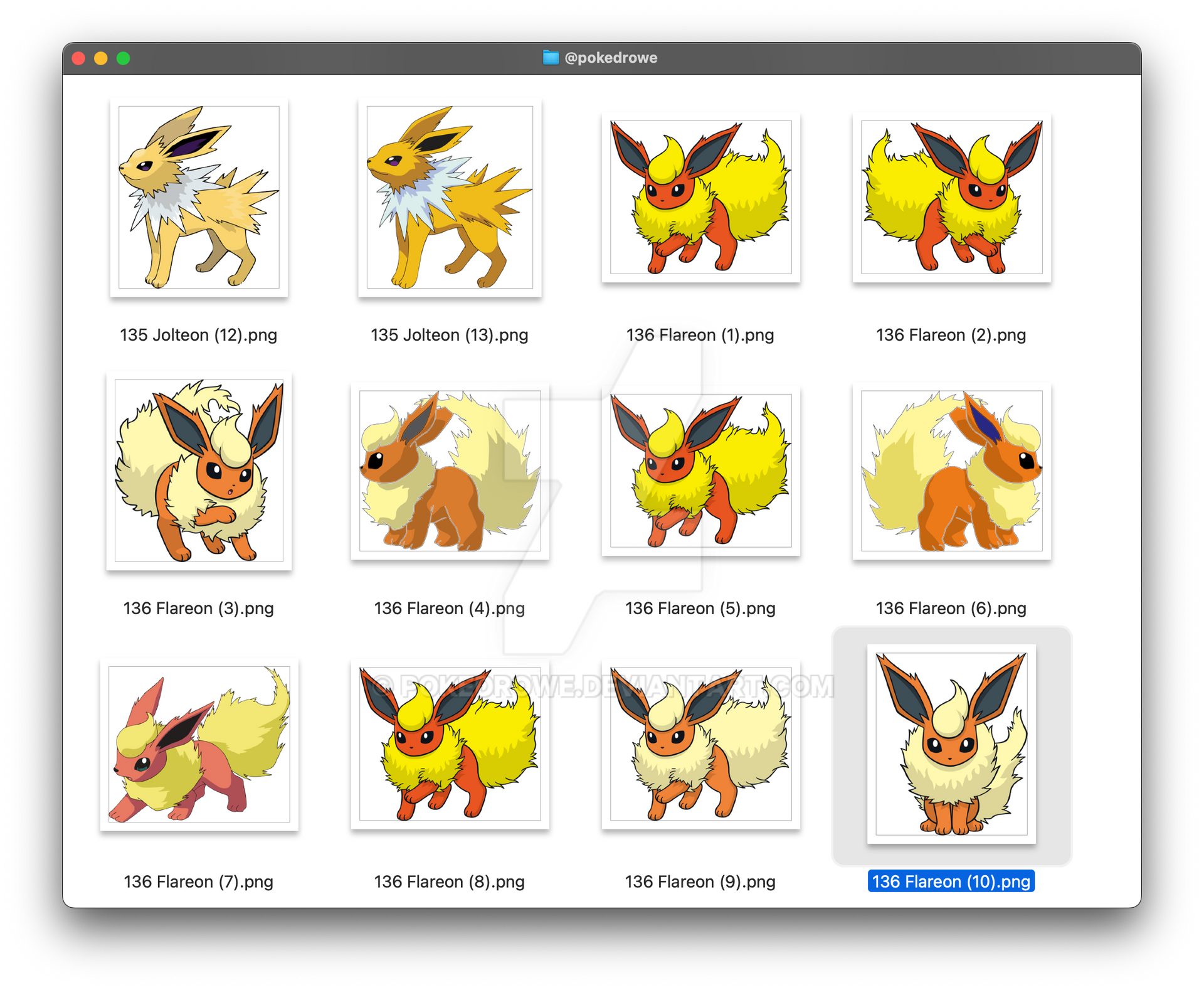Click the filename '136 Flareon (3).png'
This screenshot has height=990, width=1204.
[x=199, y=609]
